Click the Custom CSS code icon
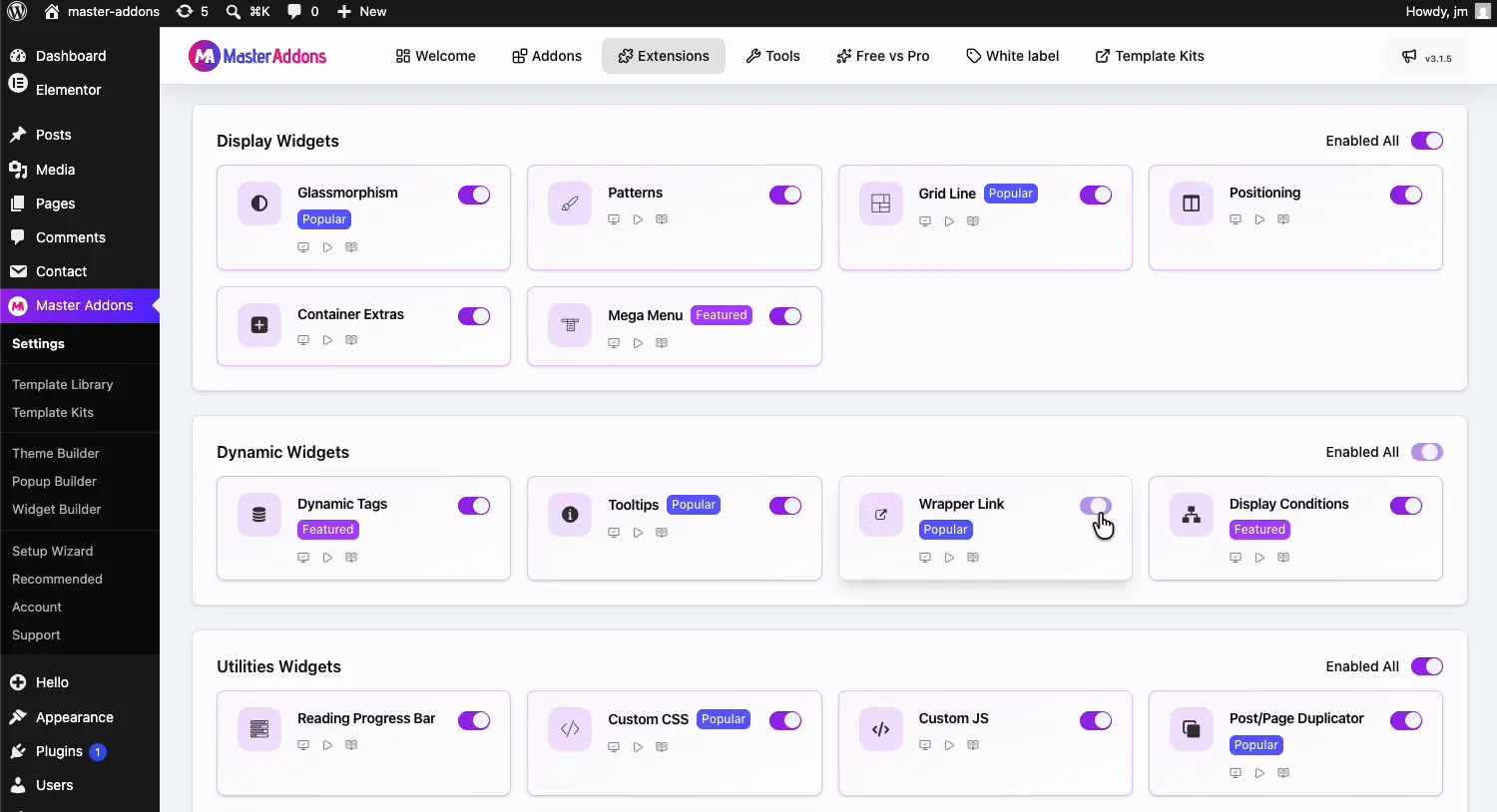This screenshot has width=1497, height=812. (570, 729)
